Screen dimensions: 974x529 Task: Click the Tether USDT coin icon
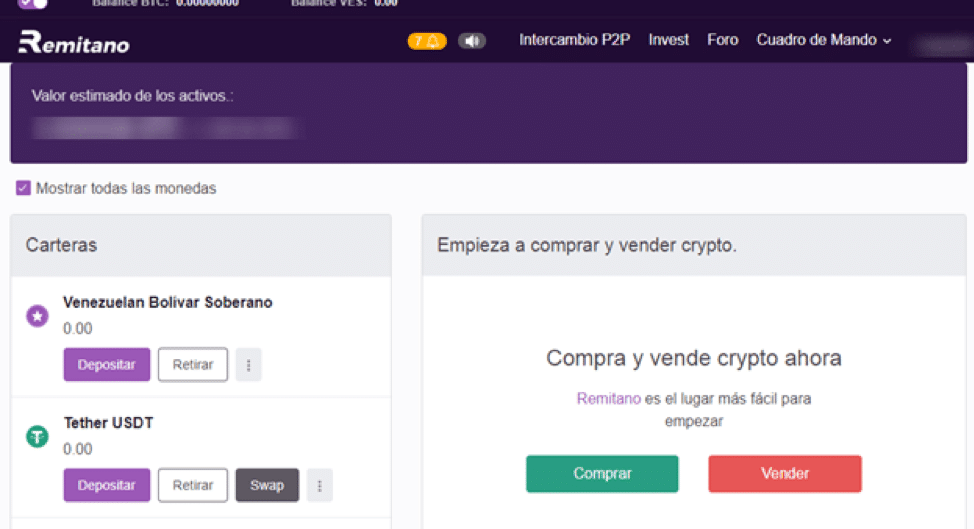tap(37, 436)
